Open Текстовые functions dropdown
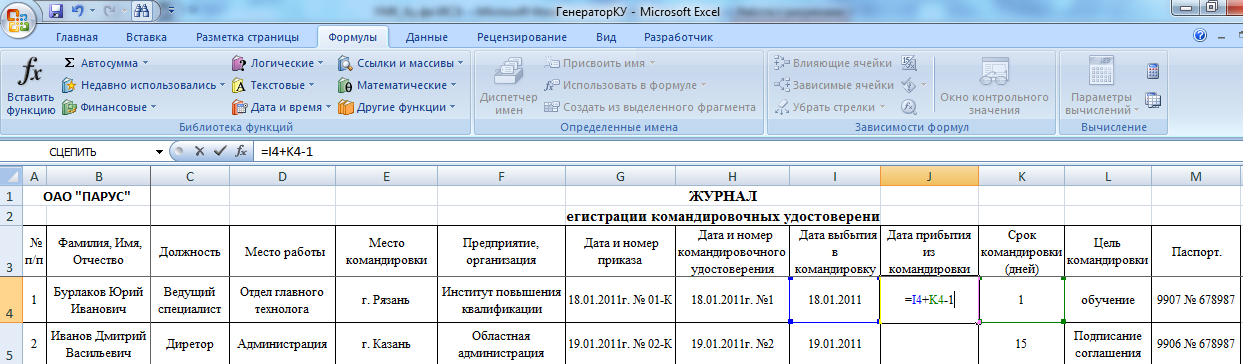Screen dimensions: 1243x364 274,85
